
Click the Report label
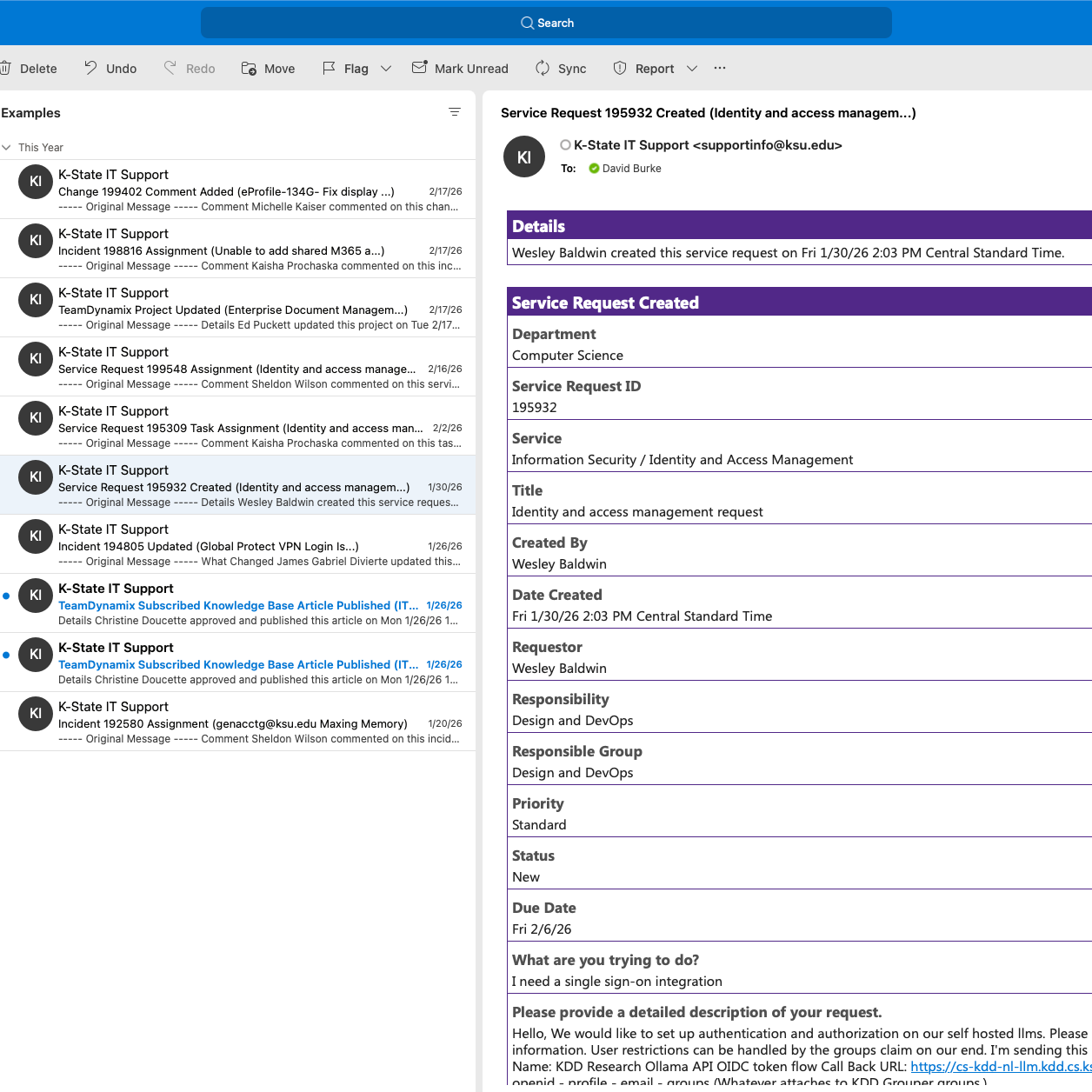click(x=655, y=69)
